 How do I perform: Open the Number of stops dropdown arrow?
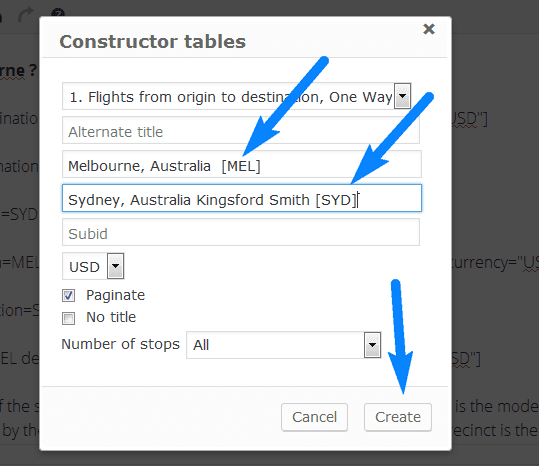pyautogui.click(x=372, y=345)
